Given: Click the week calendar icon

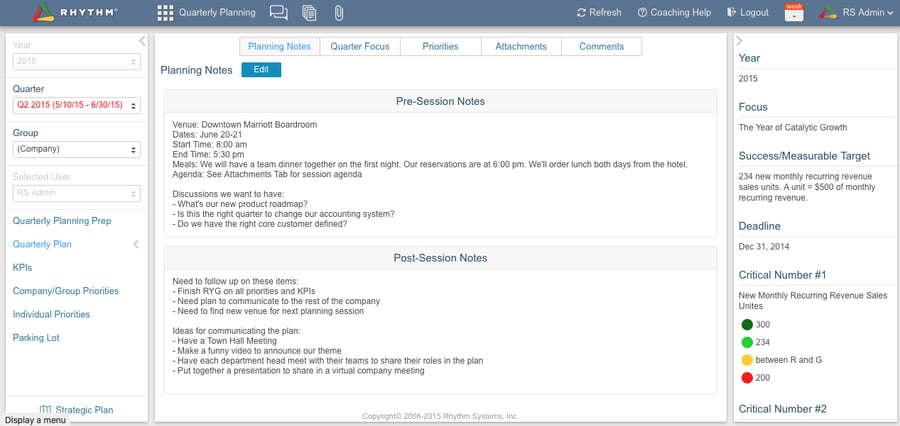Looking at the screenshot, I should point(793,12).
